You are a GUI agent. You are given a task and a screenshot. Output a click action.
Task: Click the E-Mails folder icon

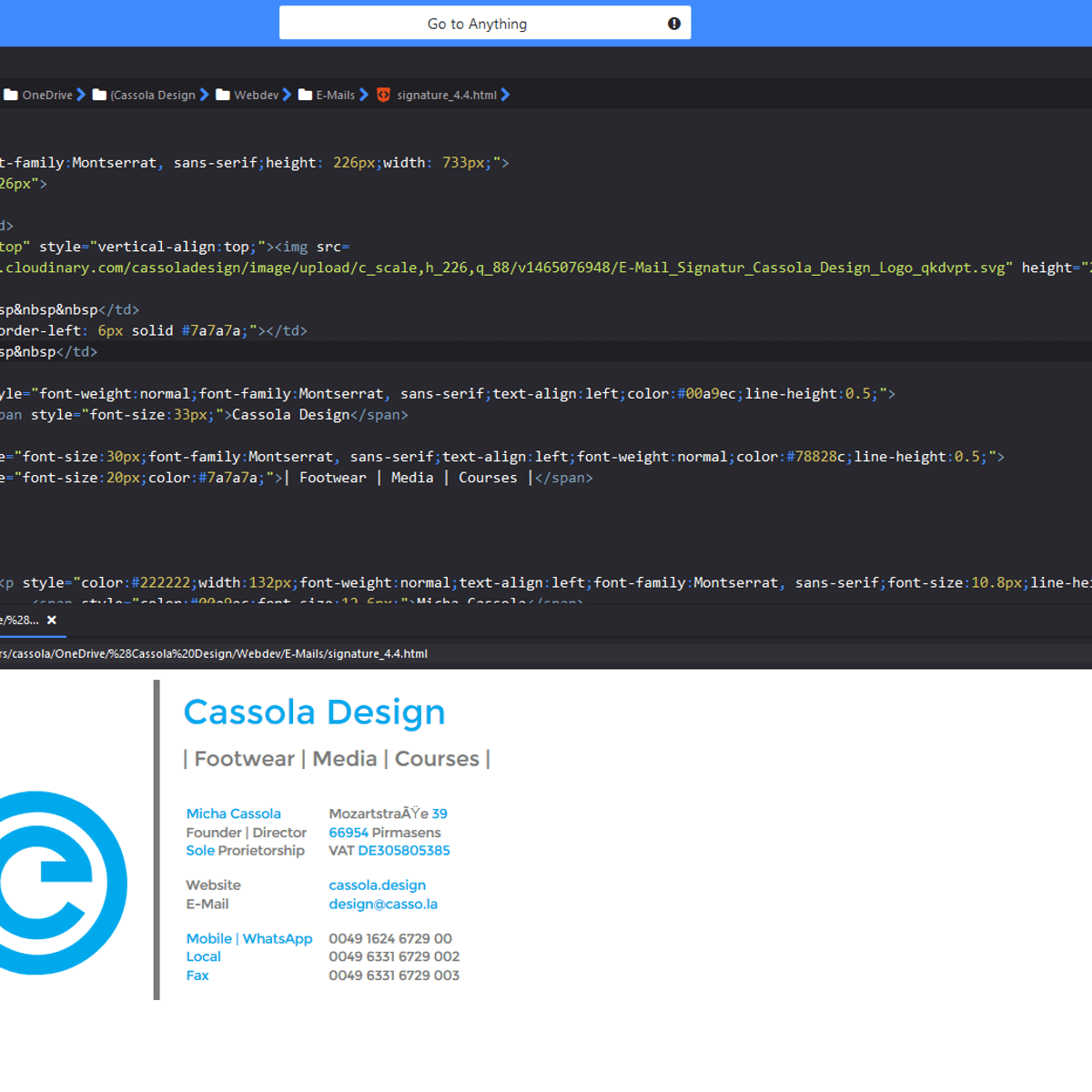click(306, 95)
